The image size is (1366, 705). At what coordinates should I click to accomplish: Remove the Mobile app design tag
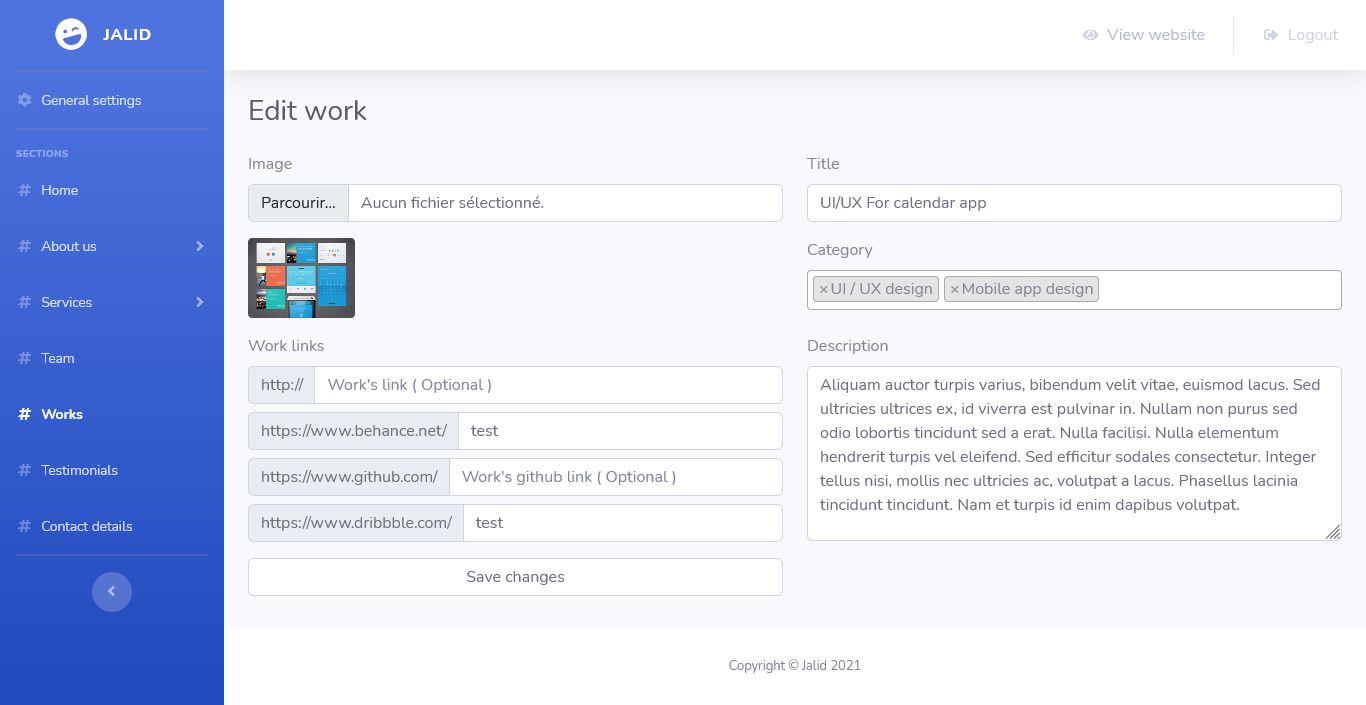[x=954, y=289]
